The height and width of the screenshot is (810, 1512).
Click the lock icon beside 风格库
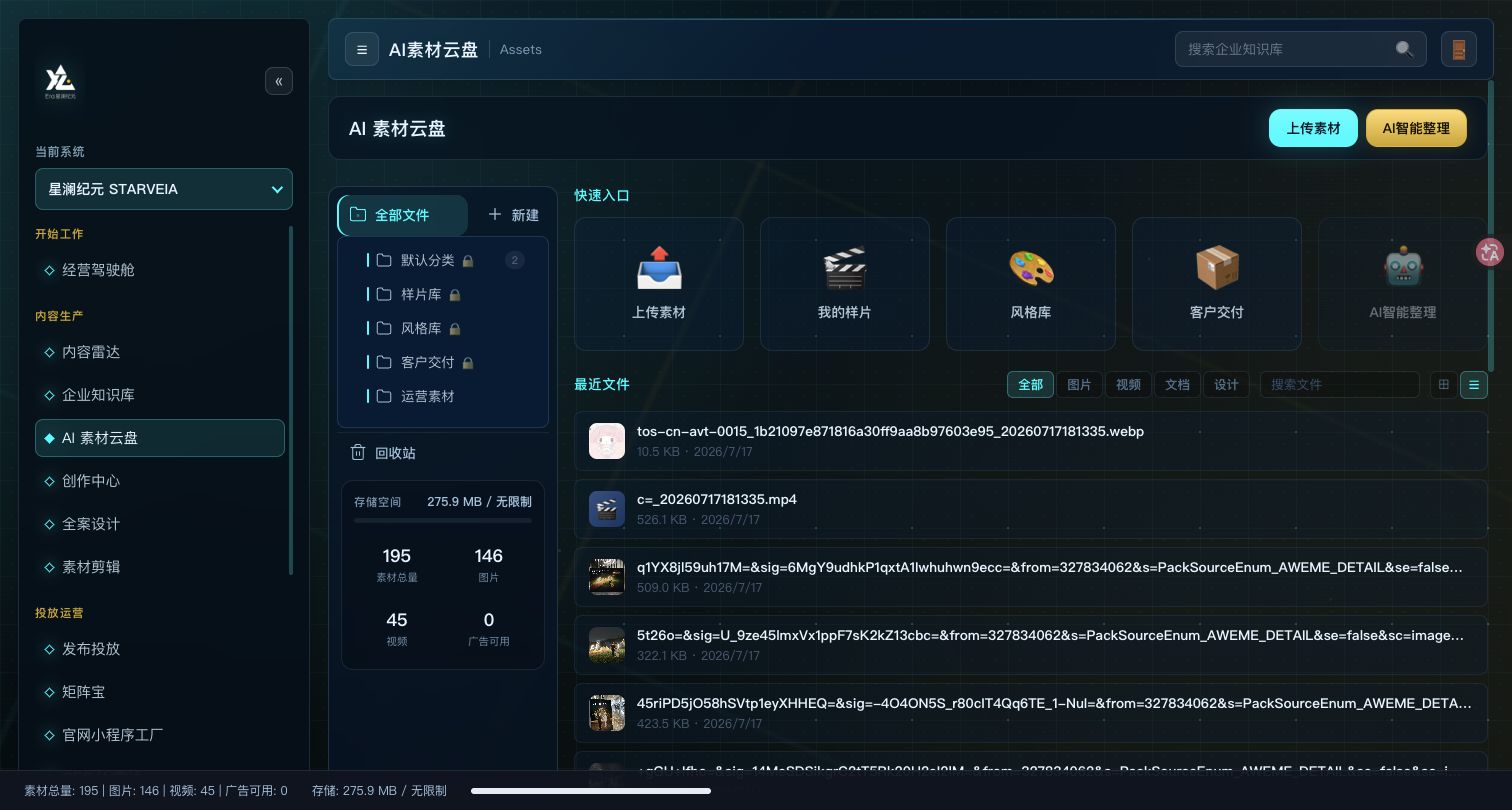(455, 329)
